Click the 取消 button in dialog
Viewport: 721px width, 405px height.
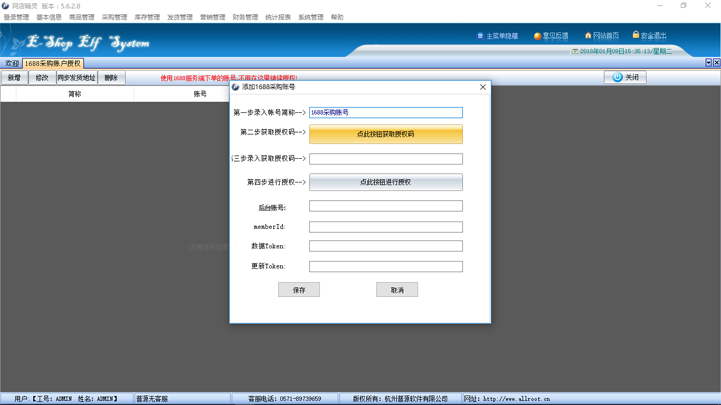click(397, 290)
